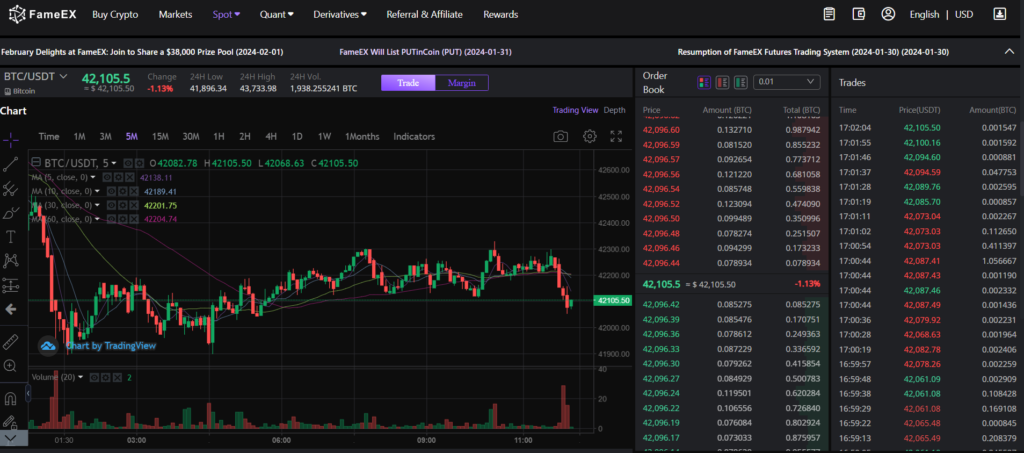This screenshot has width=1024, height=453.
Task: Open the wallet icon in header
Action: [859, 14]
